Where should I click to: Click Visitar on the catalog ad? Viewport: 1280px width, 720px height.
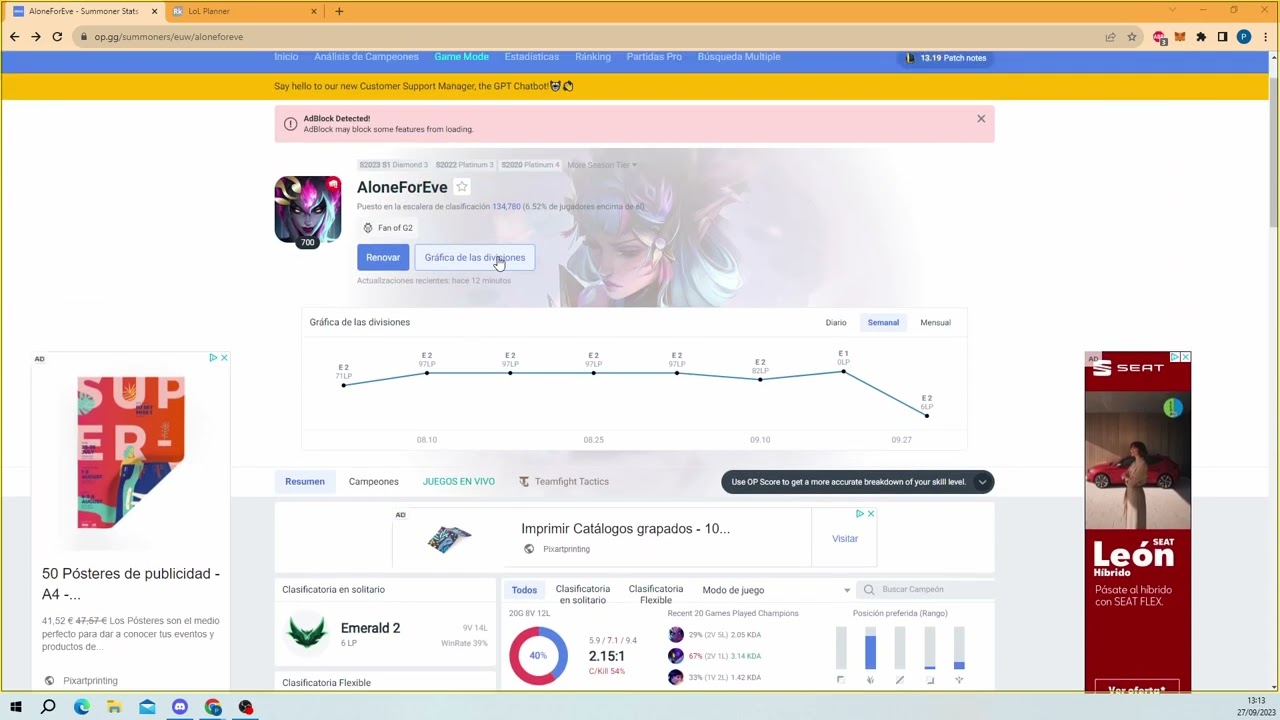click(x=845, y=539)
